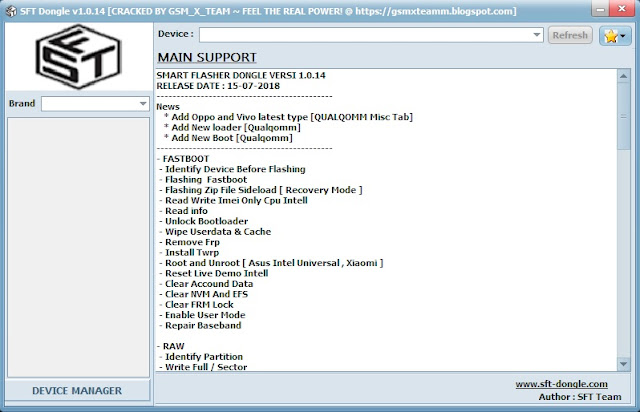Click 'Read Write Imei Only Cpu Intell' line

point(233,200)
